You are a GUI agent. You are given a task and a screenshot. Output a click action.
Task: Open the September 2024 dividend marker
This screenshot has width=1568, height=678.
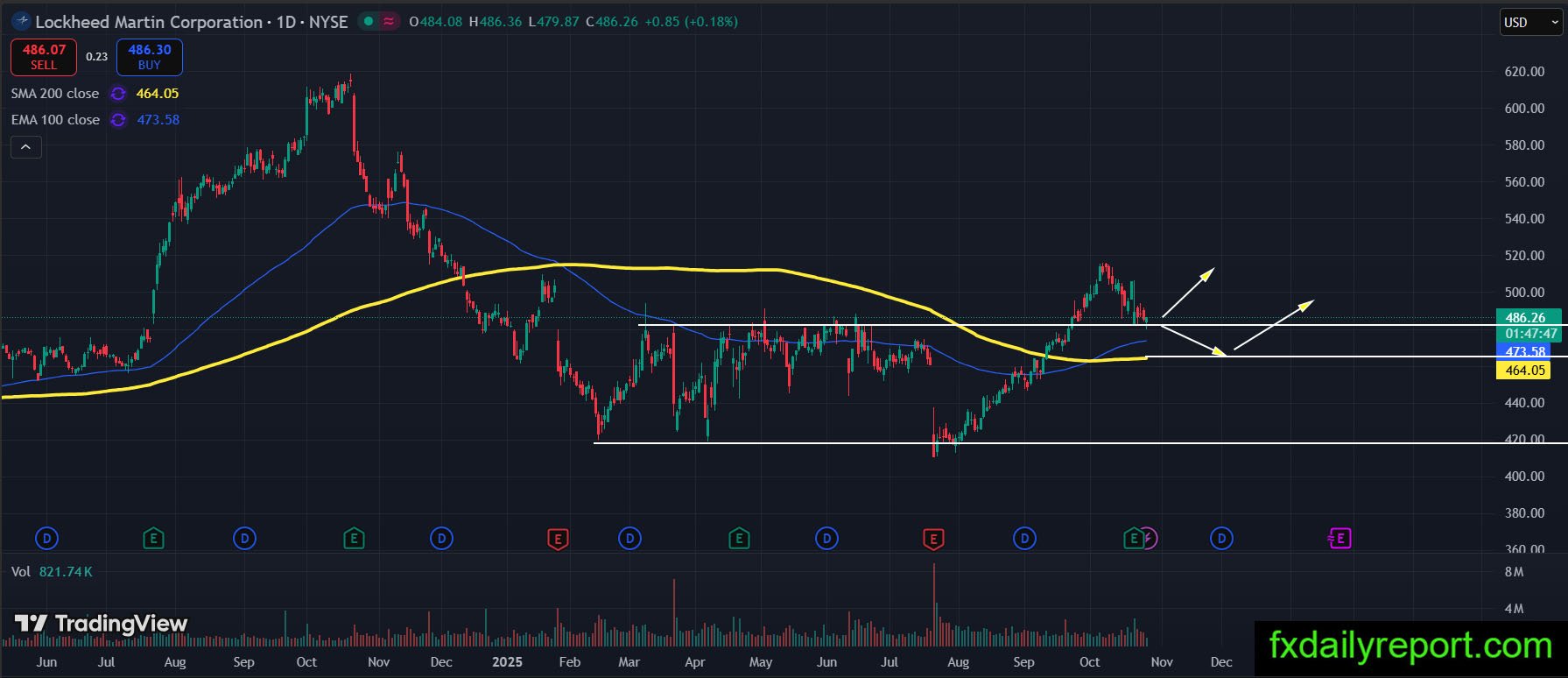(x=245, y=538)
